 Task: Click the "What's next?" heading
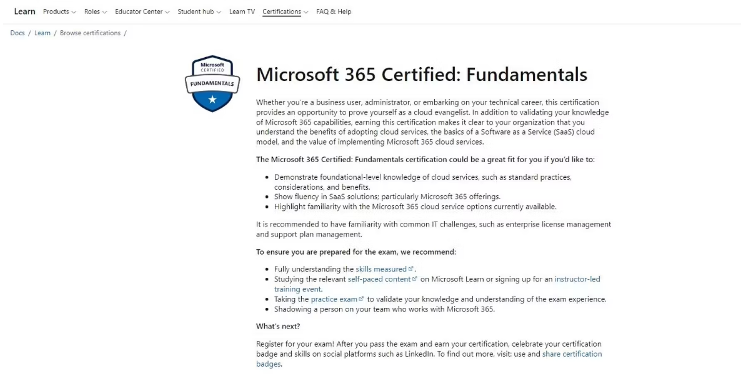278,326
